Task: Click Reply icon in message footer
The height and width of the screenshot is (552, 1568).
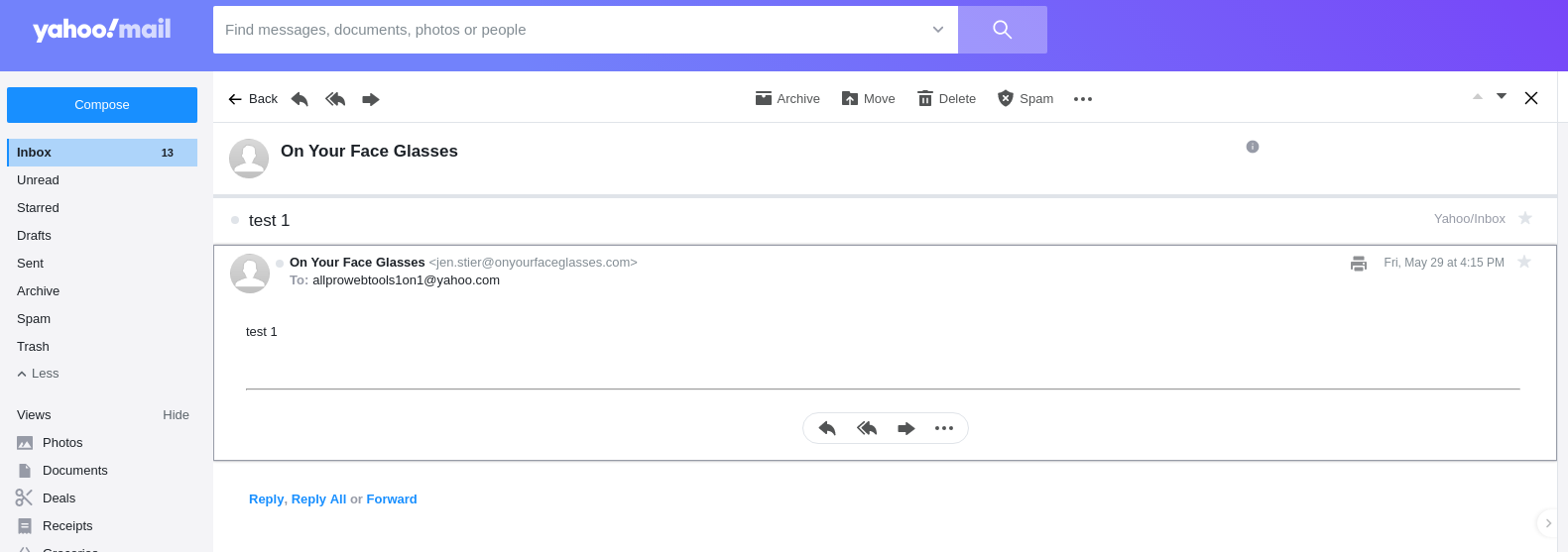Action: (827, 428)
